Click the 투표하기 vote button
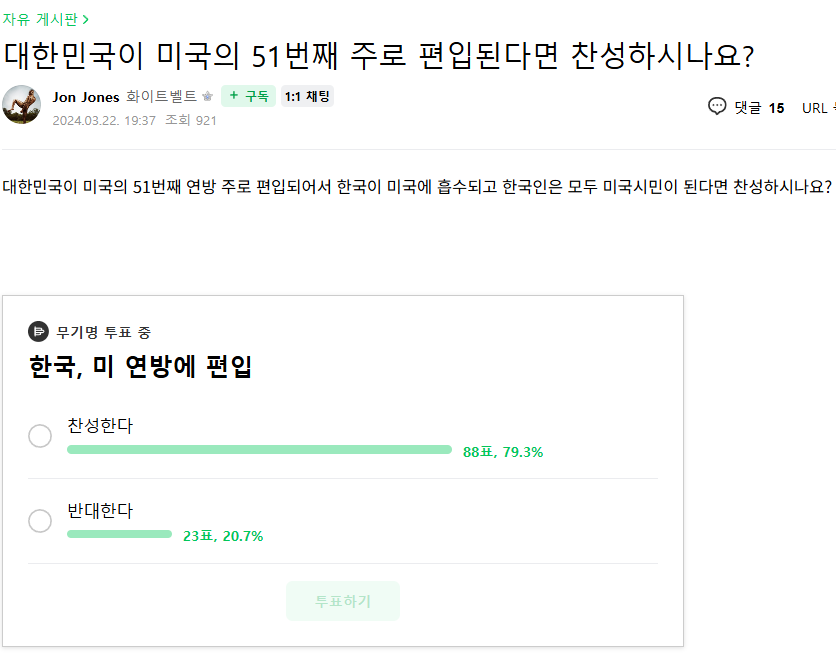The width and height of the screenshot is (836, 662). tap(343, 600)
